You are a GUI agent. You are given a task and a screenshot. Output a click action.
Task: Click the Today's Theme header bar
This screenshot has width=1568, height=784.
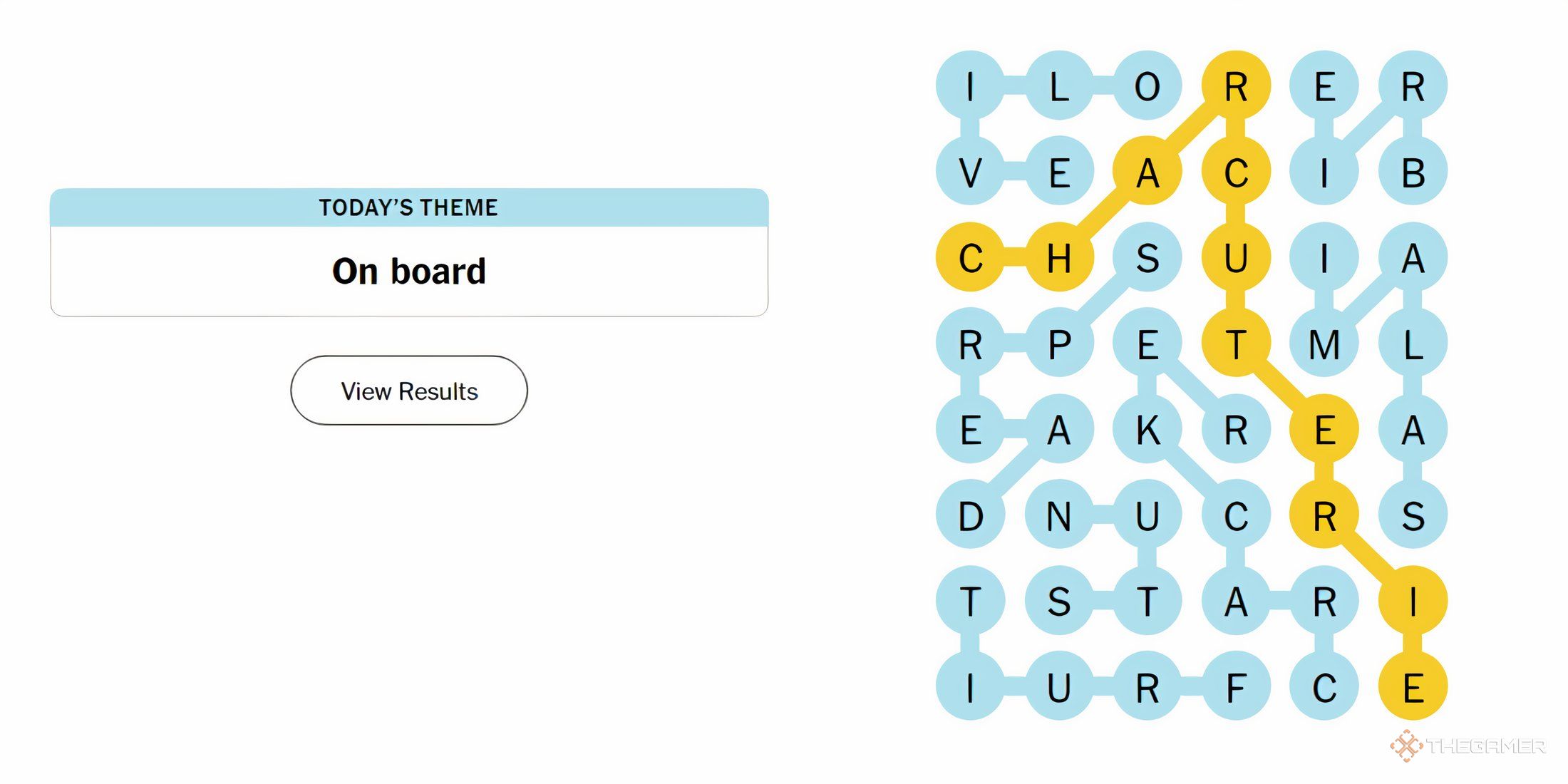coord(409,207)
